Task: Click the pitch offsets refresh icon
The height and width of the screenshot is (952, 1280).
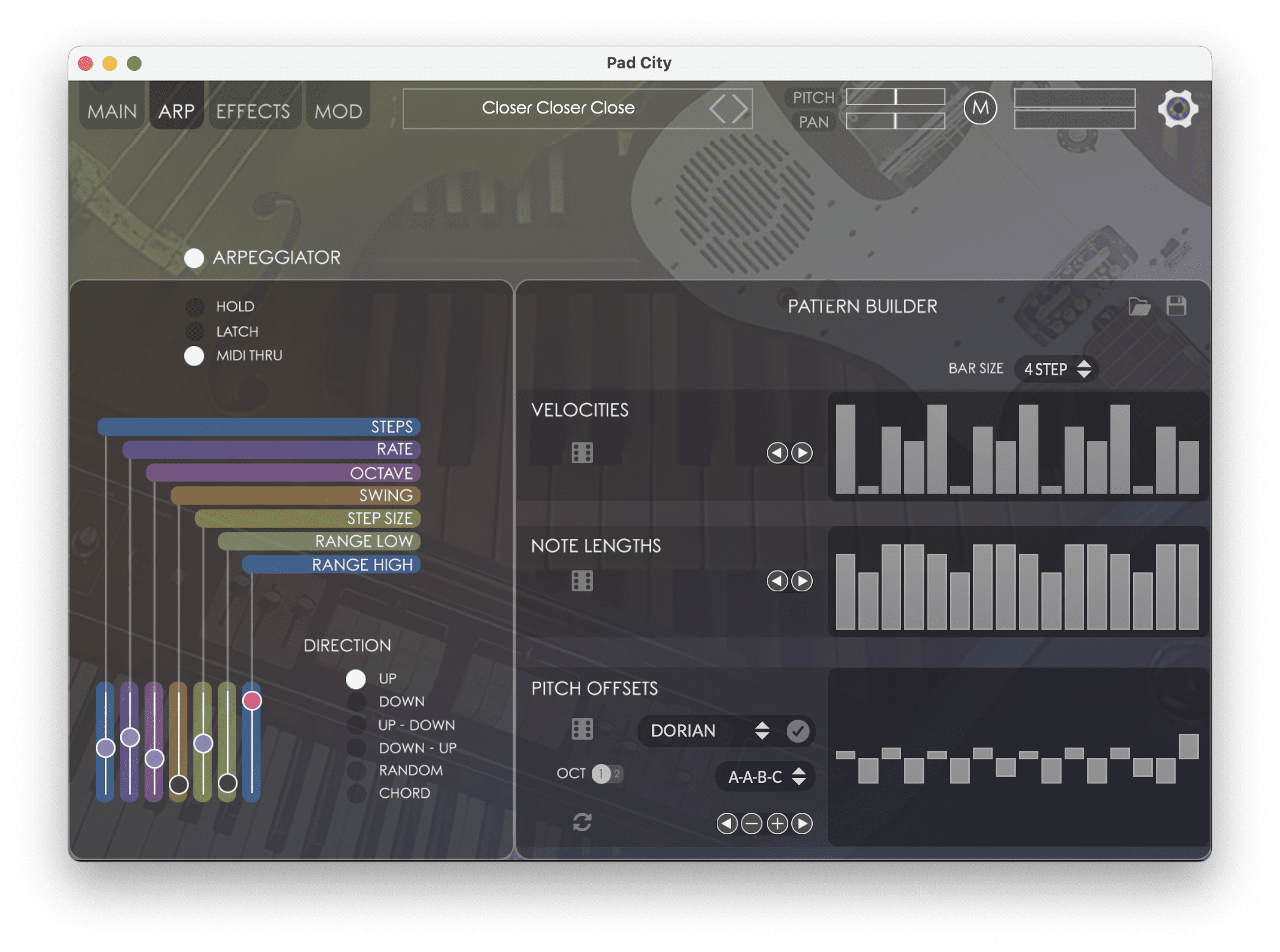Action: [x=582, y=822]
